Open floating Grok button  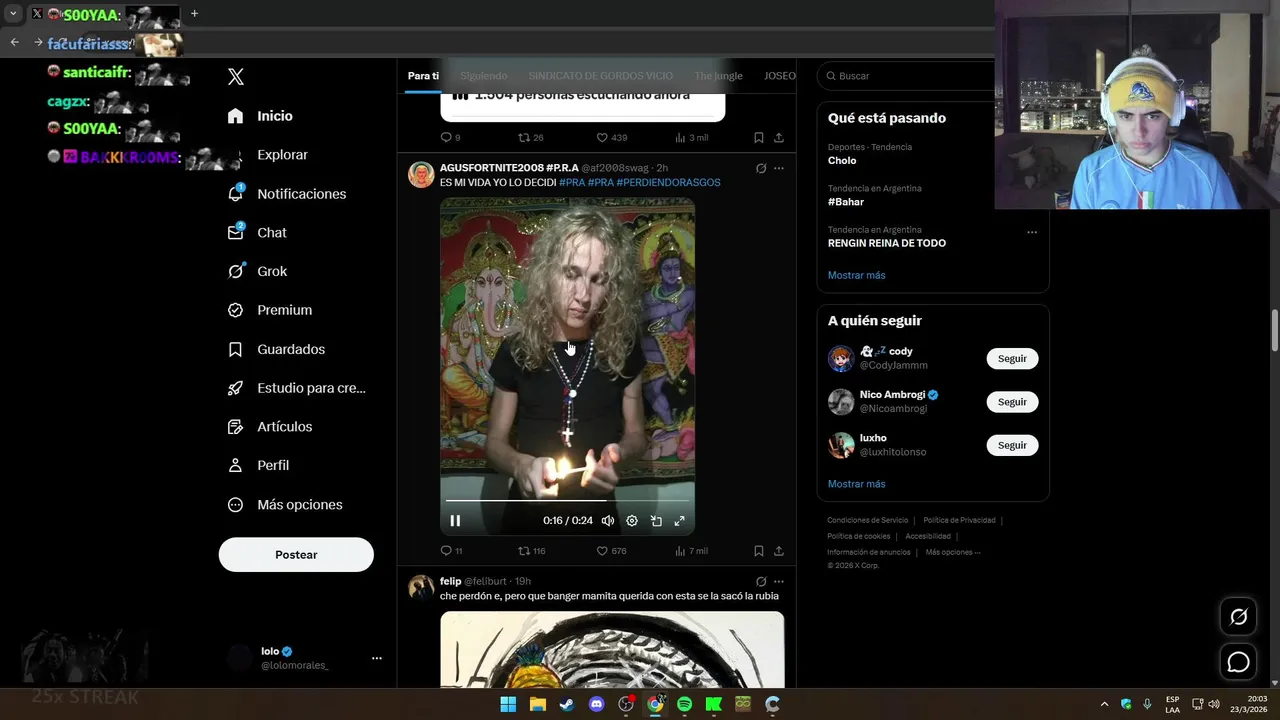1238,617
